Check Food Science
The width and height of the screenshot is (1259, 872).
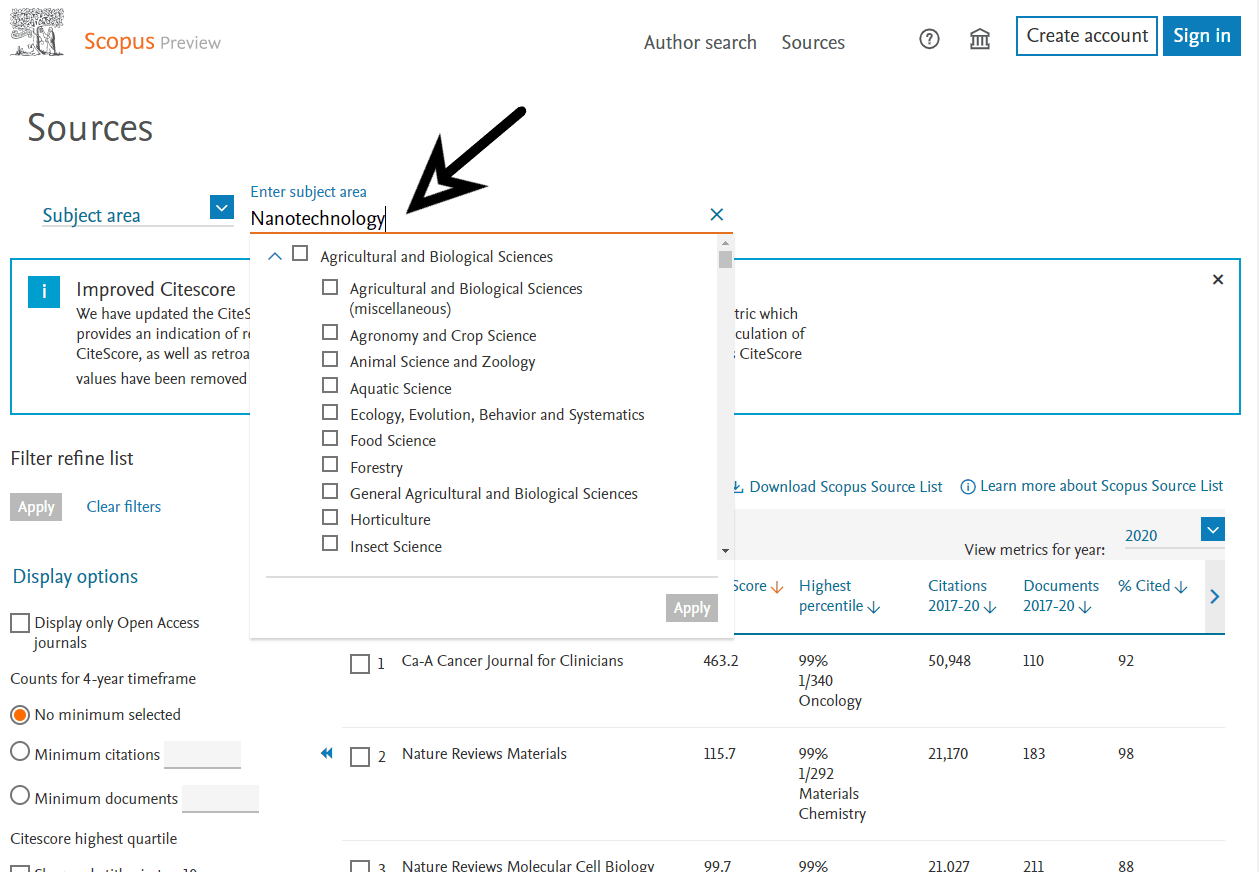click(330, 438)
